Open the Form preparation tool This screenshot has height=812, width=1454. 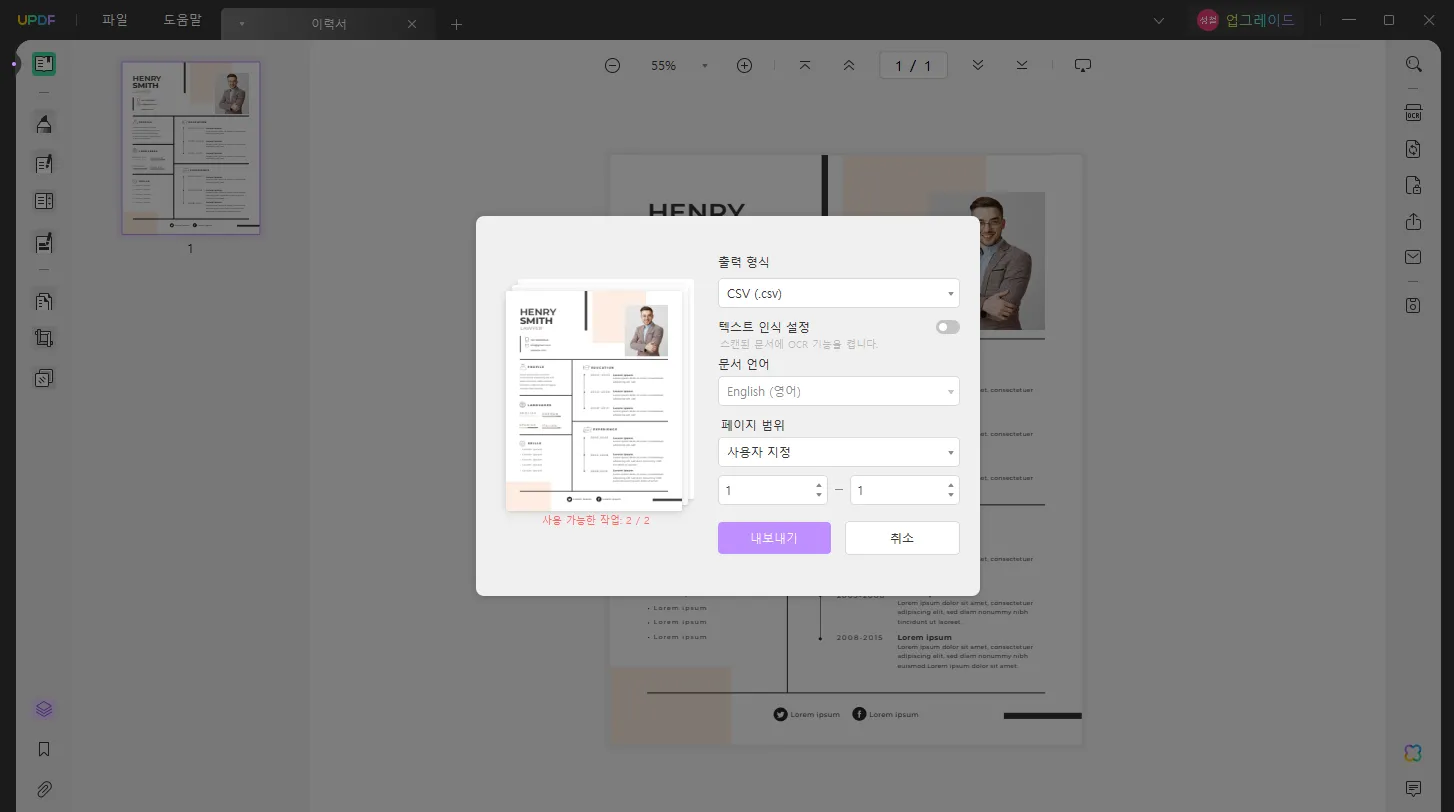(x=43, y=201)
